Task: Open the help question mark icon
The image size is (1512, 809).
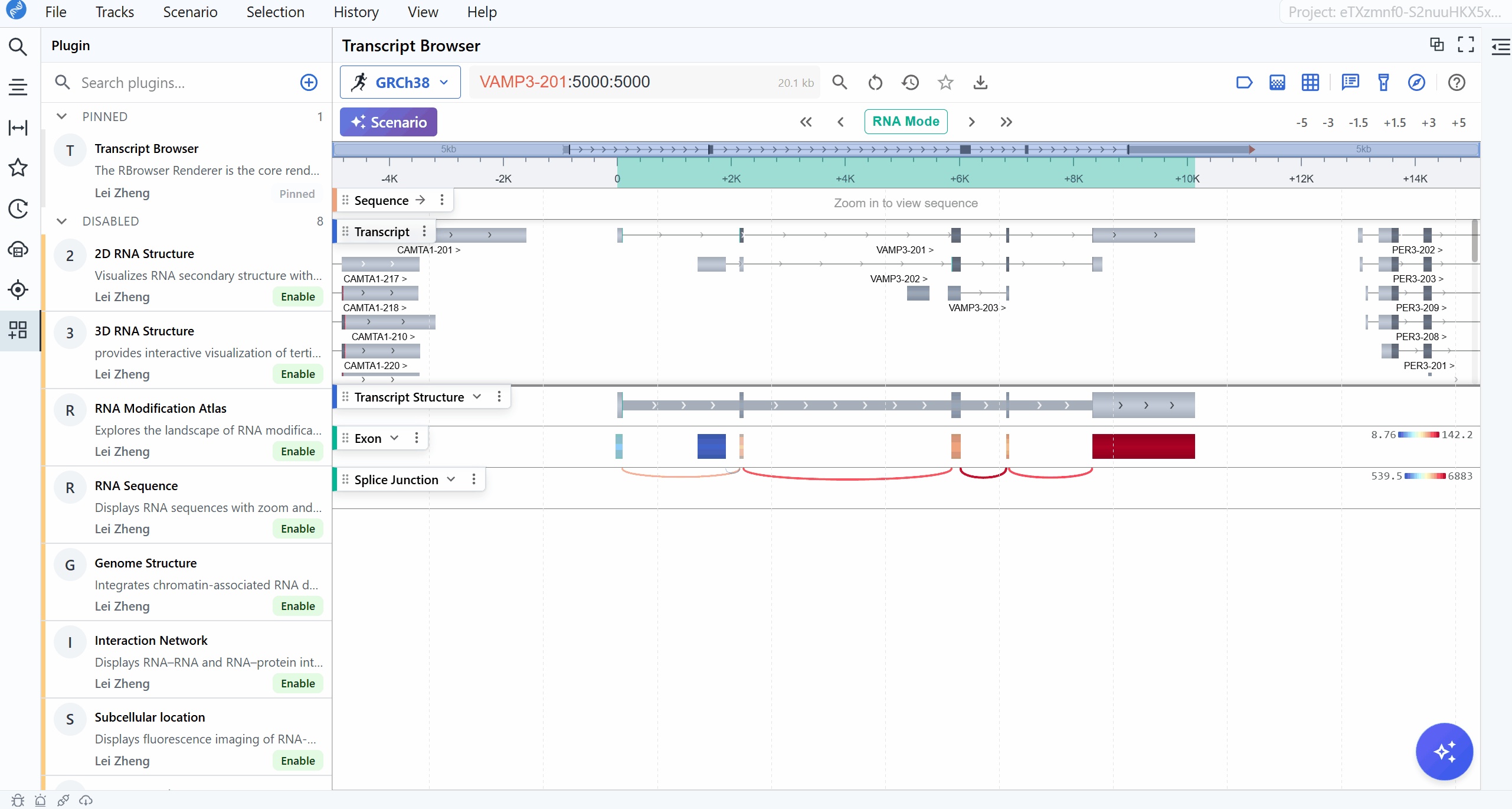Action: pyautogui.click(x=1457, y=82)
